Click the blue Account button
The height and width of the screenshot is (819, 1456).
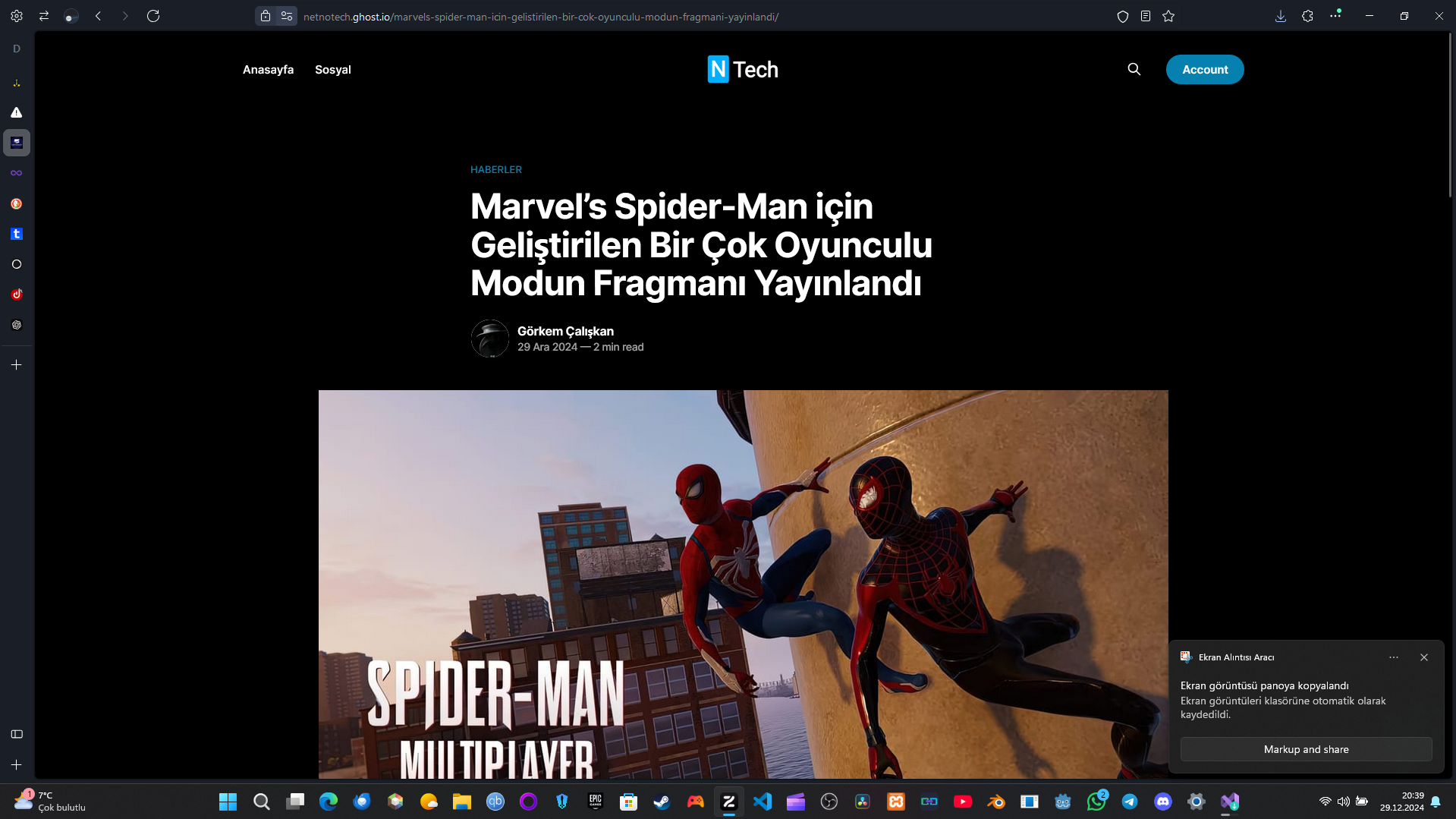(x=1205, y=69)
